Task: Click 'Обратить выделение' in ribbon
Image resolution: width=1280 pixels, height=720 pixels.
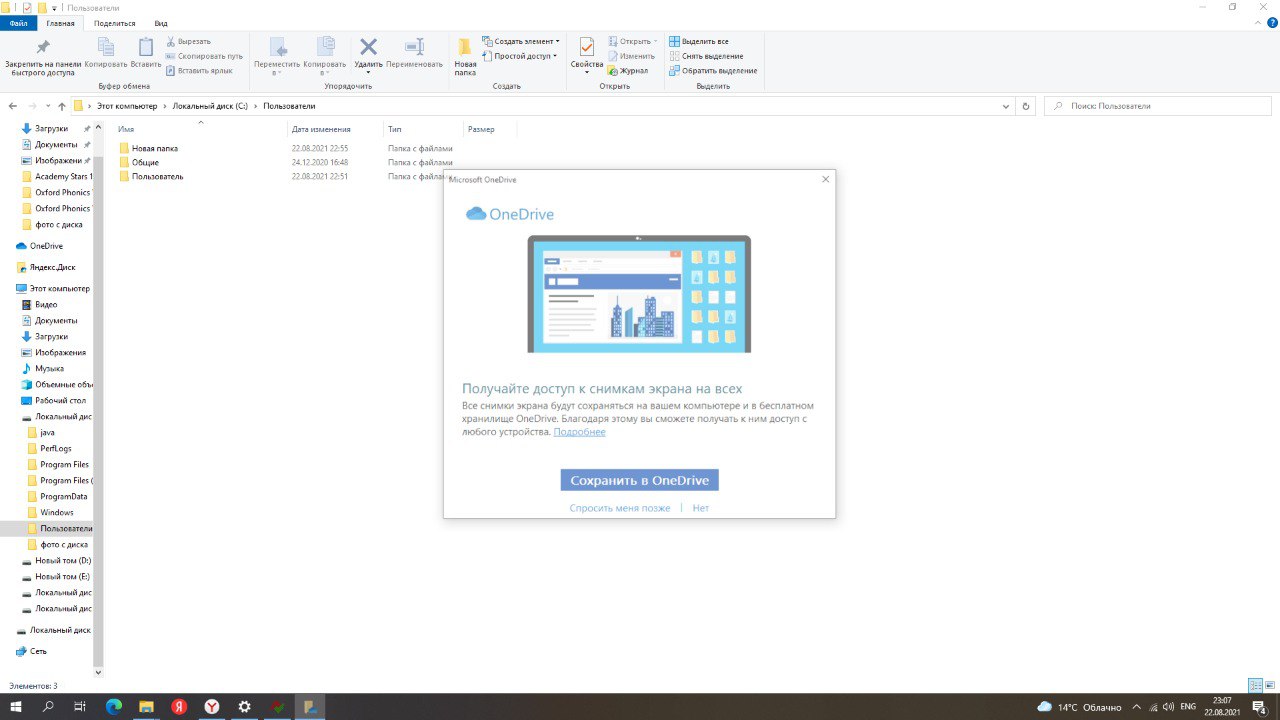Action: pyautogui.click(x=712, y=70)
